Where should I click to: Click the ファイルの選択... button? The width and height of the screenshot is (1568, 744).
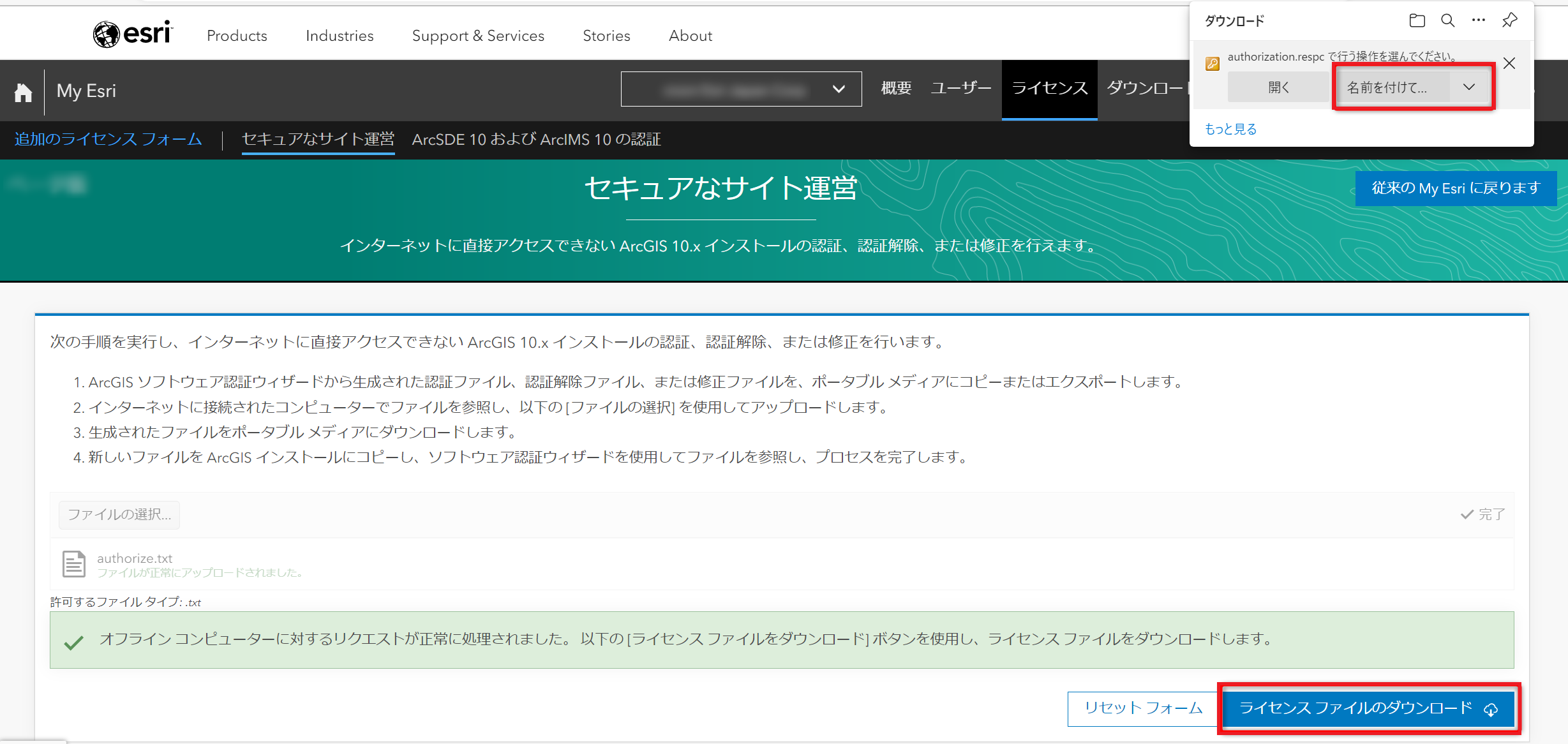click(119, 514)
